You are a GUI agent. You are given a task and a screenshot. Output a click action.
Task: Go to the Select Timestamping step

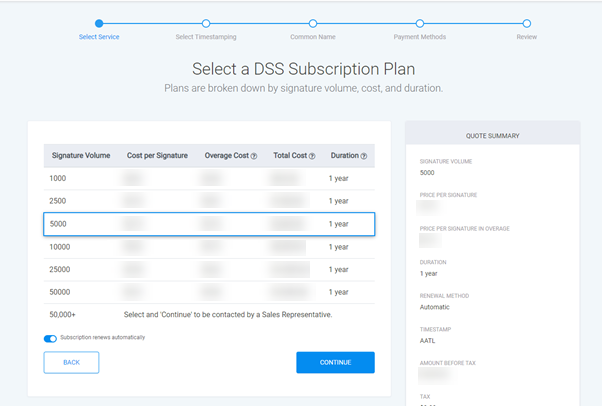[x=205, y=23]
